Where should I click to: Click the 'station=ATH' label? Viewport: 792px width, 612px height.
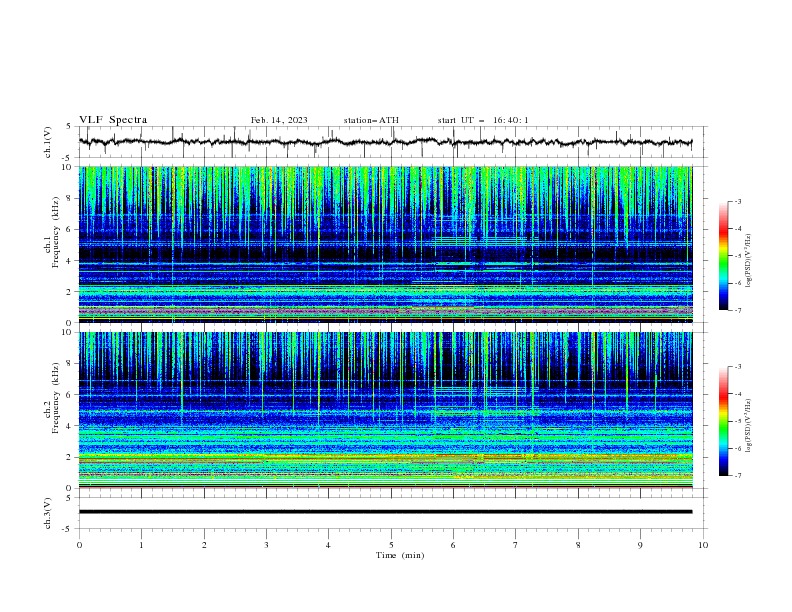371,120
